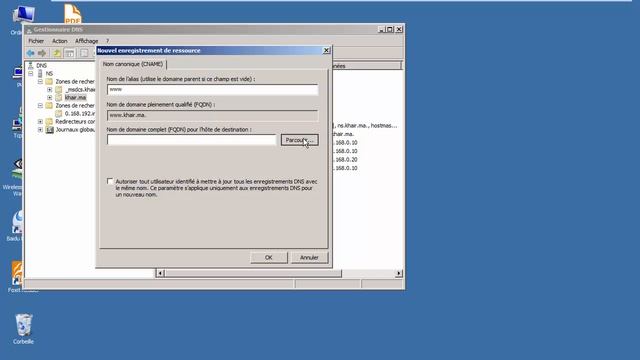Click the read-only www.khair.ma. FQDN field

(212, 116)
